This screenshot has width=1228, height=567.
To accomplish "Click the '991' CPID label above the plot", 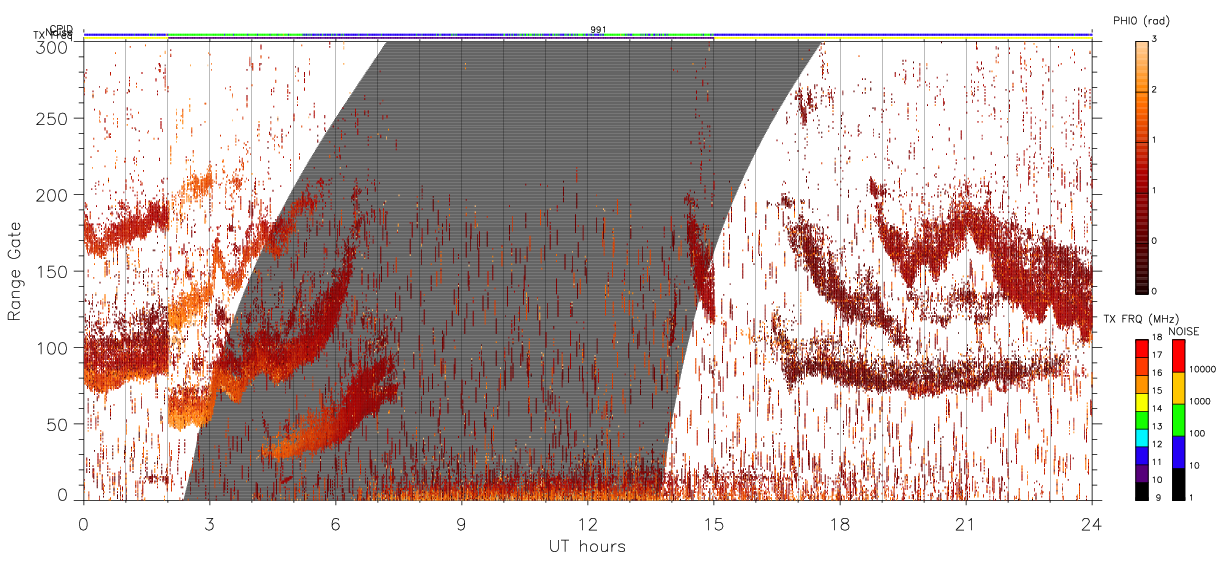I will (597, 30).
